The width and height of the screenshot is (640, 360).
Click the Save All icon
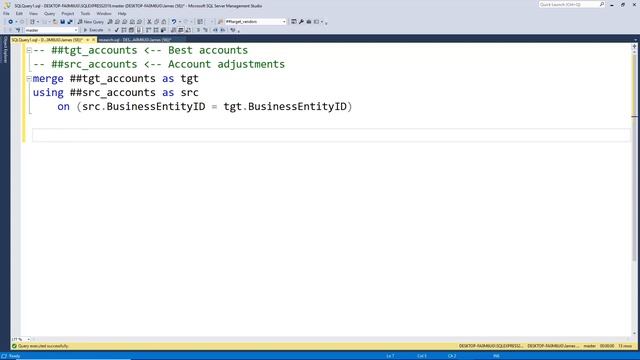(70, 22)
